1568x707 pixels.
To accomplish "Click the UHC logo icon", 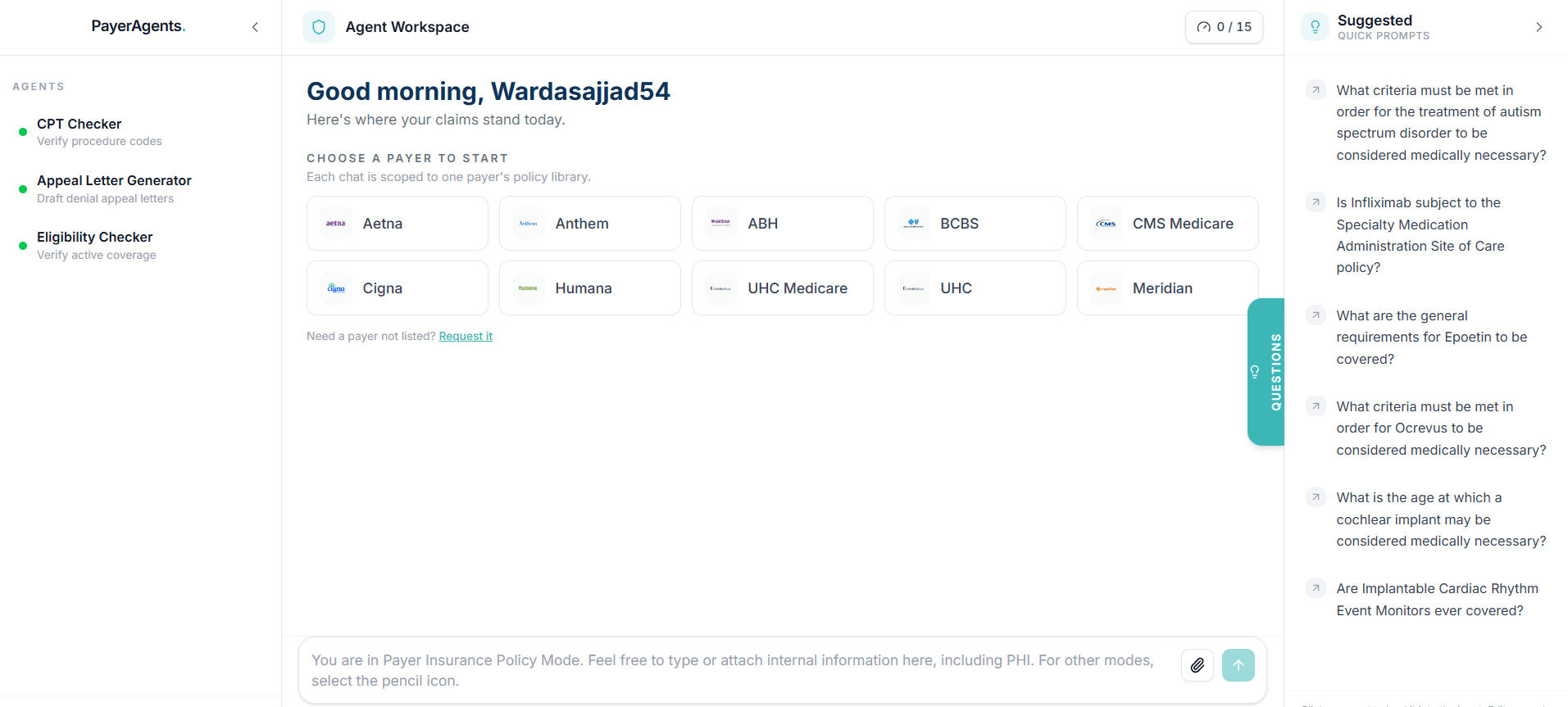I will click(914, 288).
